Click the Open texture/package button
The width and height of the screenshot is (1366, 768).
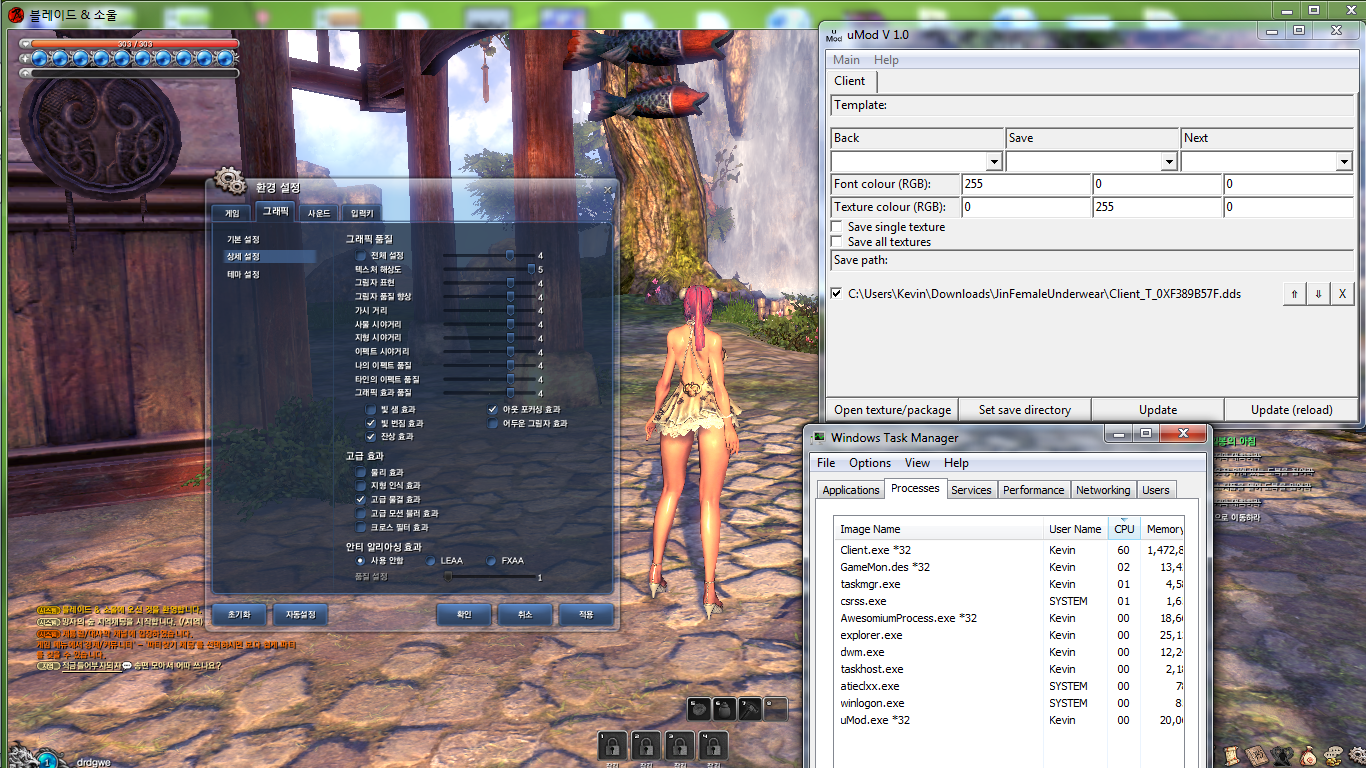pyautogui.click(x=893, y=410)
